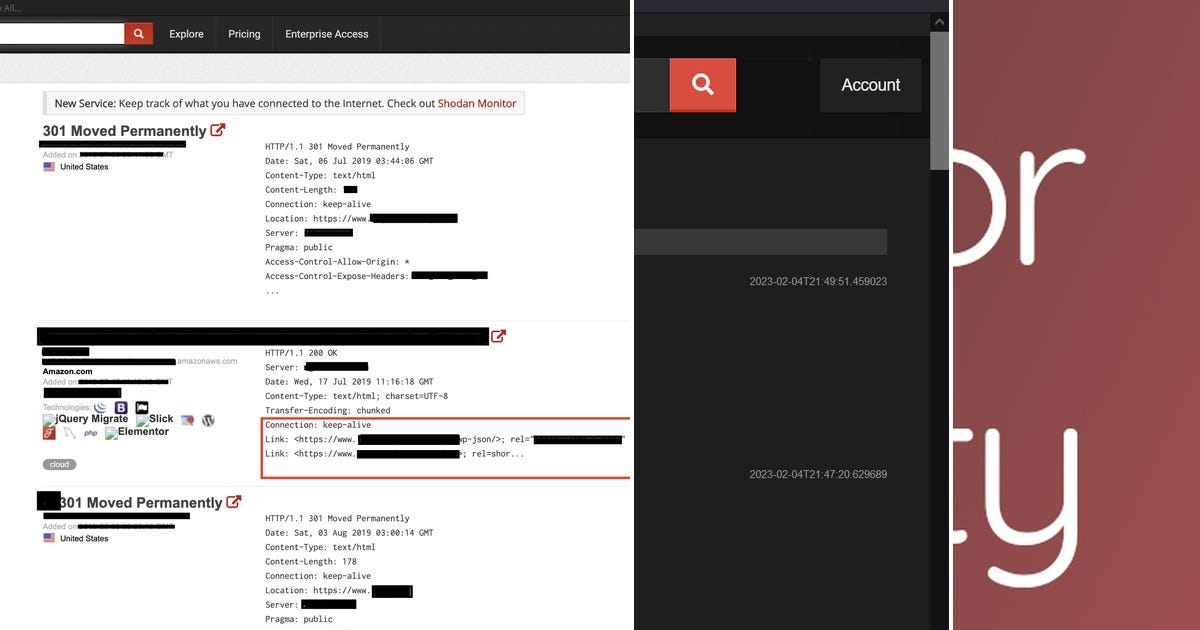Click inside the search input field
Viewport: 1200px width, 630px height.
[60, 32]
